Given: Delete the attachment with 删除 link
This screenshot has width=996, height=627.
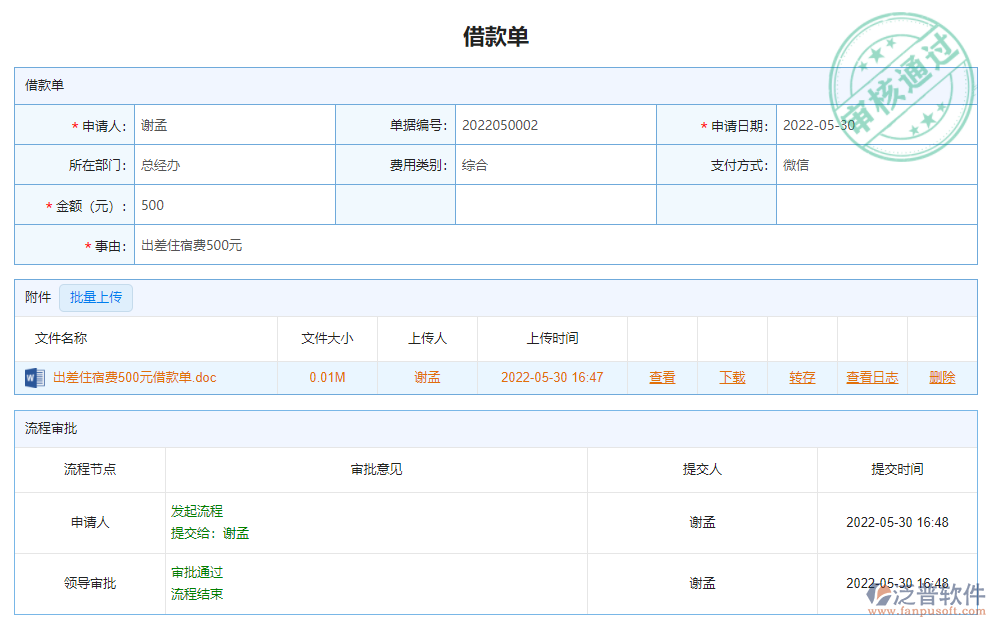Looking at the screenshot, I should click(942, 378).
